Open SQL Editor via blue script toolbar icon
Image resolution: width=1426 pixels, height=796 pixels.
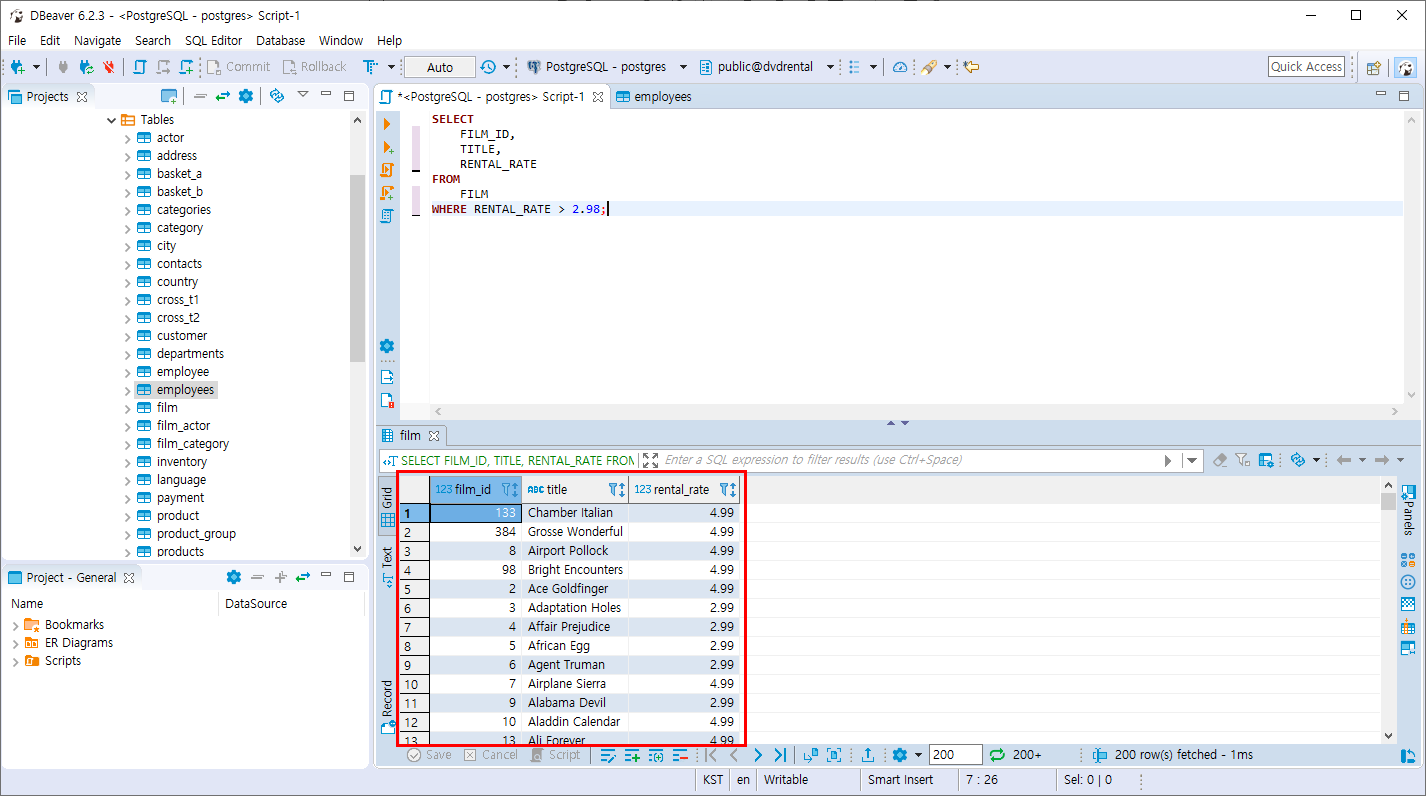point(140,67)
